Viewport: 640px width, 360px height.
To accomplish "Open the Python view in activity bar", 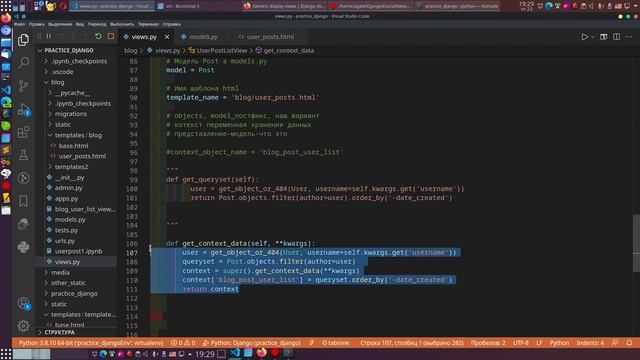I will click(23, 247).
